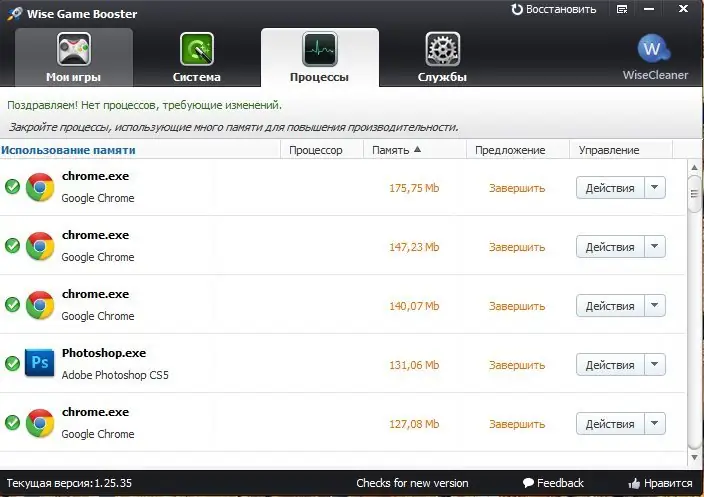
Task: Switch to the Система tab
Action: (x=196, y=56)
